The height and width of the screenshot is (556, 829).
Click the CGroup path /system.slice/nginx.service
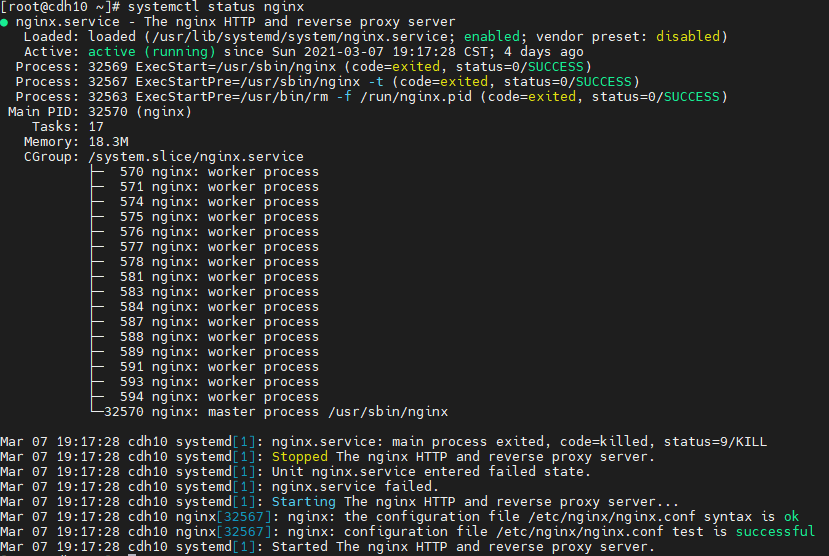196,156
